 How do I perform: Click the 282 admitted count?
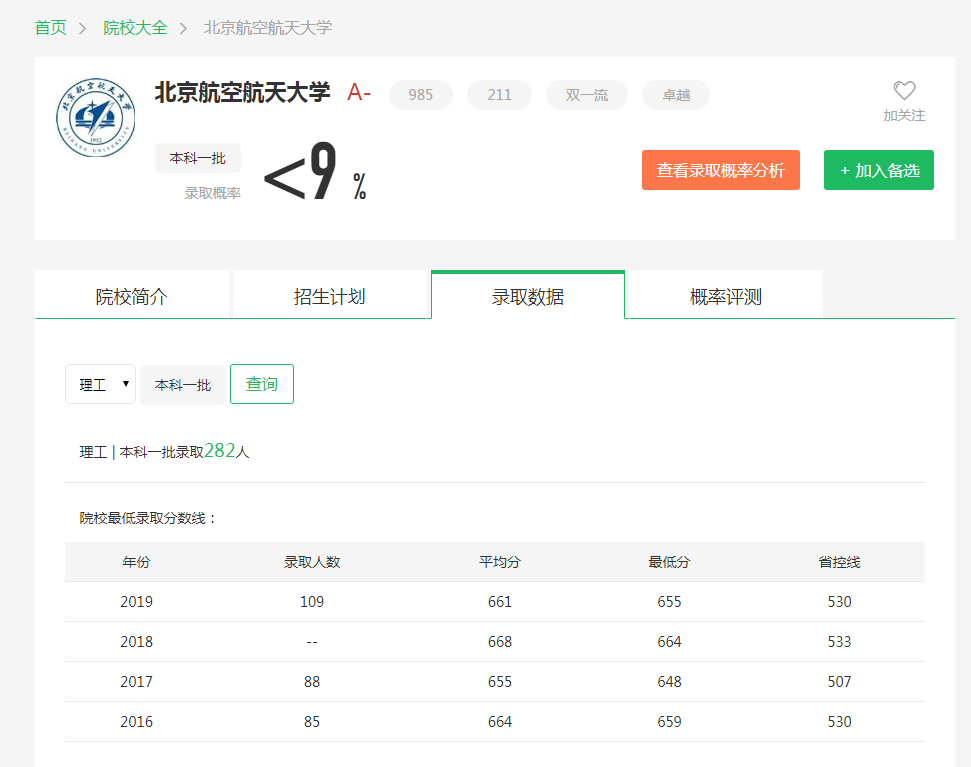pos(220,450)
